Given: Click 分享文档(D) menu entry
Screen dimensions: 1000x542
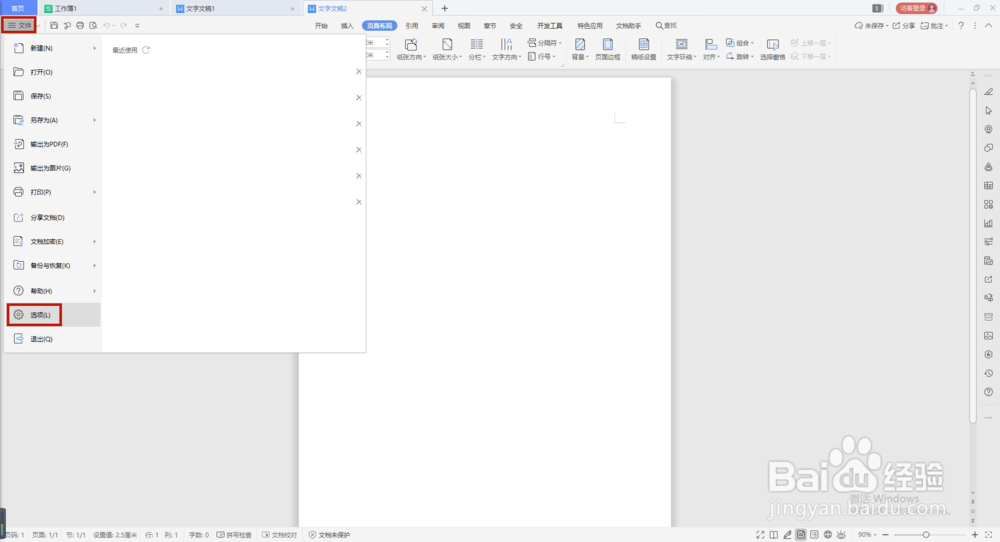Looking at the screenshot, I should point(54,217).
